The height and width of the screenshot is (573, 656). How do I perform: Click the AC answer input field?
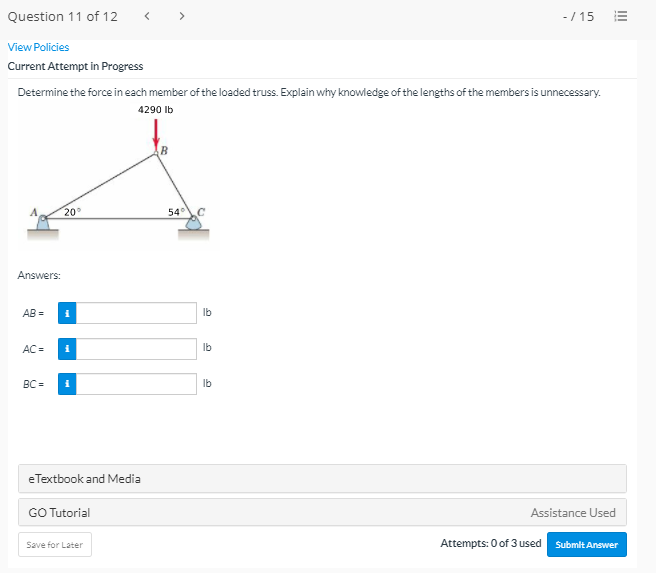[136, 349]
